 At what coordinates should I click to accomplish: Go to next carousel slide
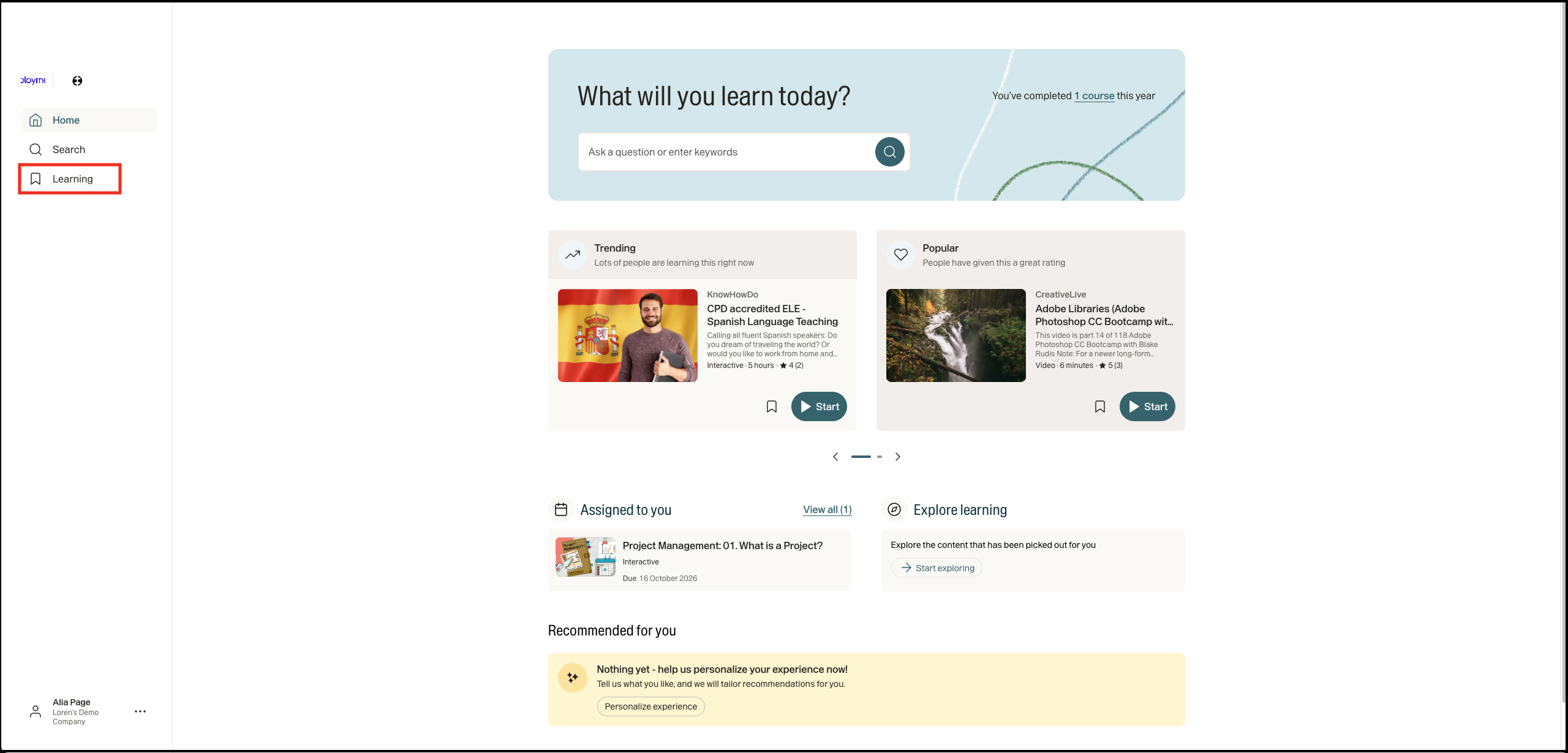pyautogui.click(x=898, y=457)
